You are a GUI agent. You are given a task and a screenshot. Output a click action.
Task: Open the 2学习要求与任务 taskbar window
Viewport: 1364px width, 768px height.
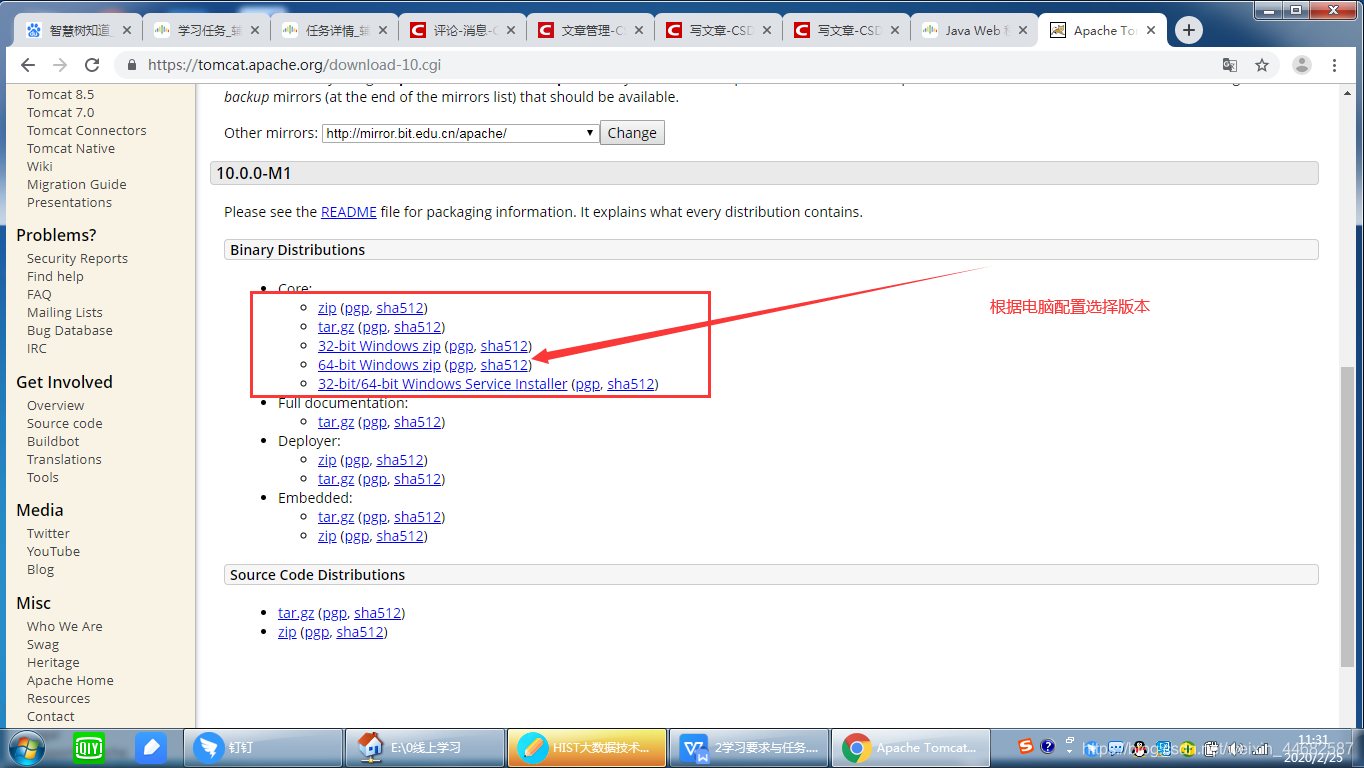(748, 747)
